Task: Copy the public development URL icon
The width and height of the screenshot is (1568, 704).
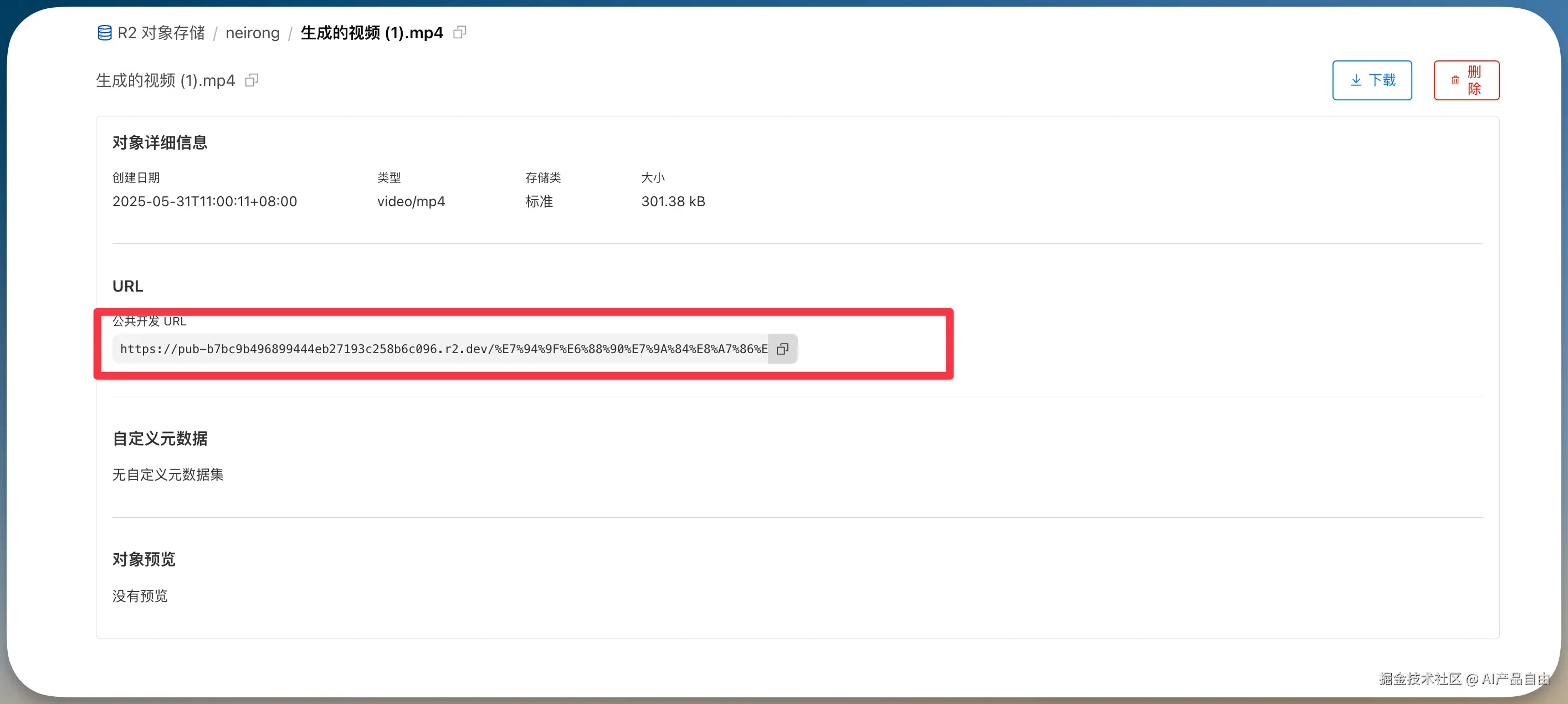Action: coord(782,349)
